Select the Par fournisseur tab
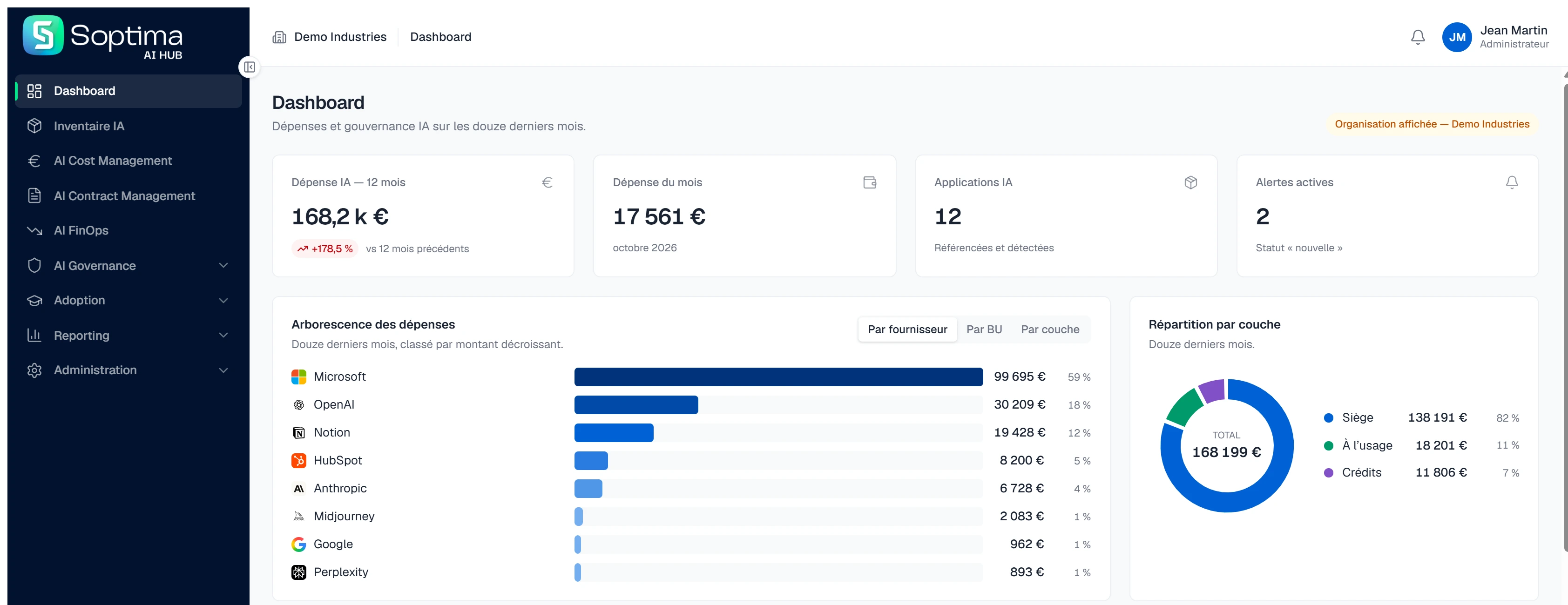This screenshot has height=605, width=1568. 907,329
